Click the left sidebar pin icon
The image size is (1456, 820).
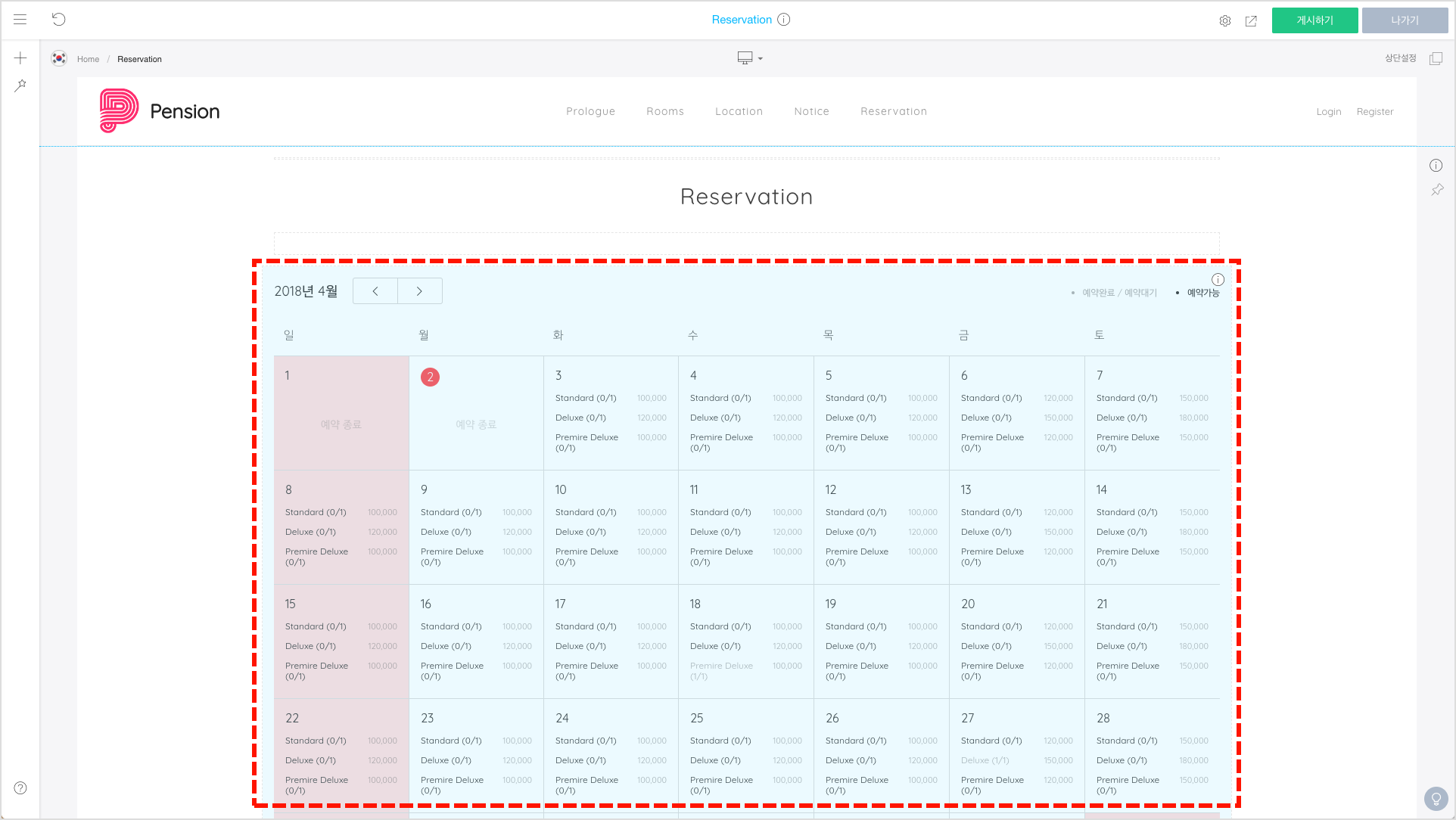tap(20, 85)
